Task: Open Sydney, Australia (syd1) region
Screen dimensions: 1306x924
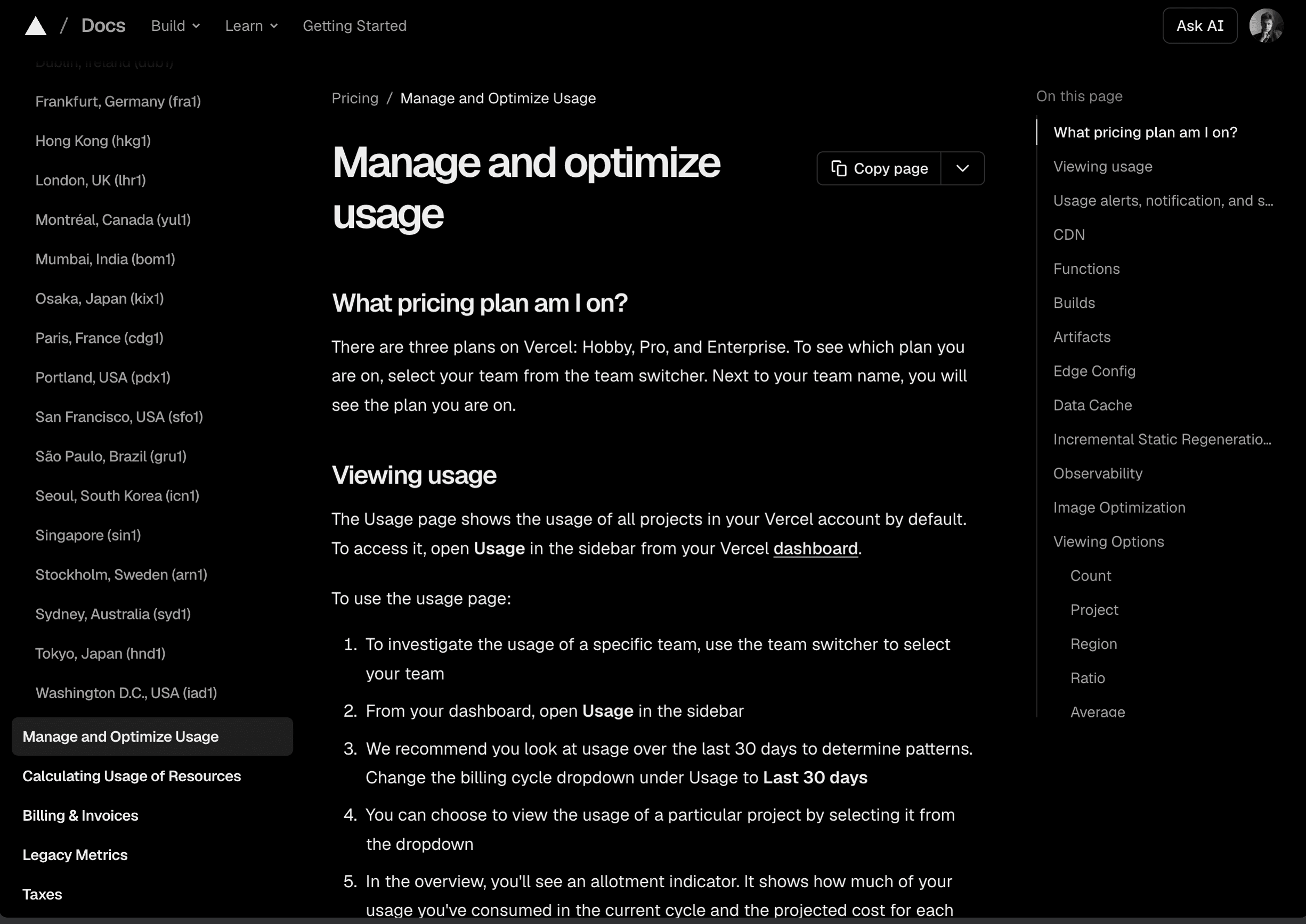Action: (x=113, y=614)
